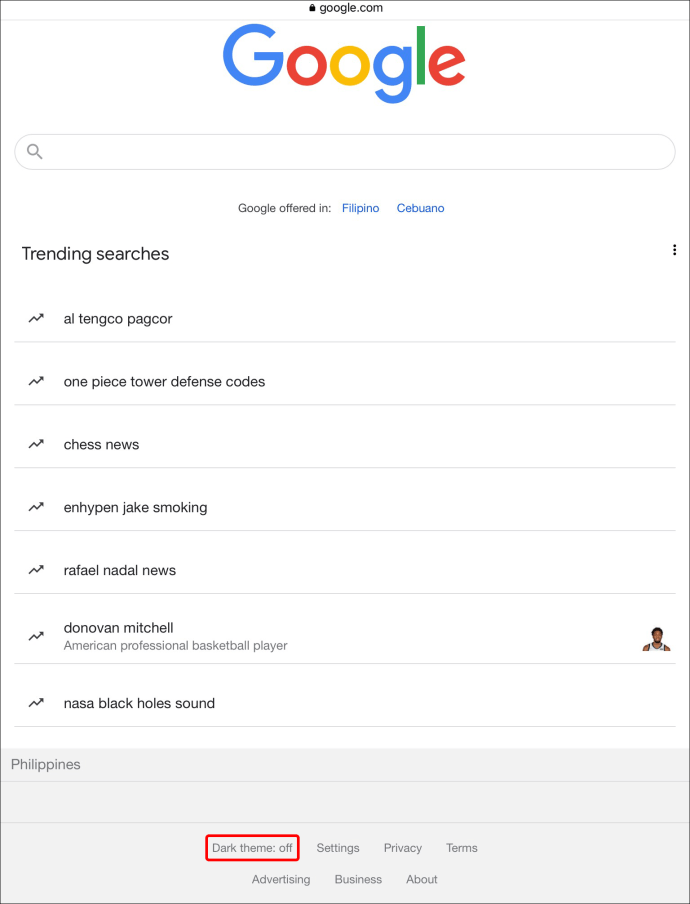Click the trending arrow beside nasa black holes sound

tap(36, 703)
